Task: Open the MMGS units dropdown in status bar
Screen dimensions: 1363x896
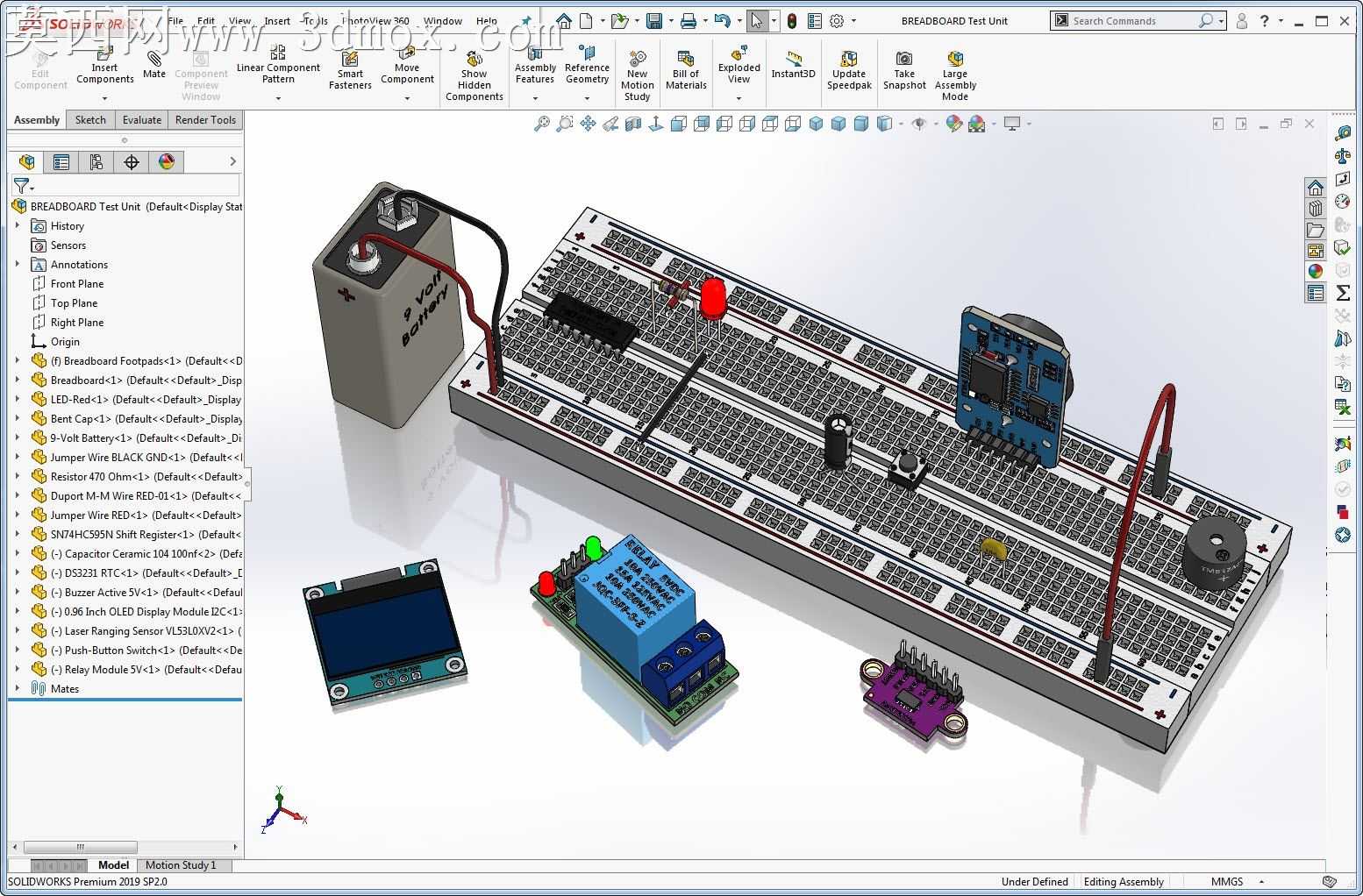Action: (x=1261, y=882)
